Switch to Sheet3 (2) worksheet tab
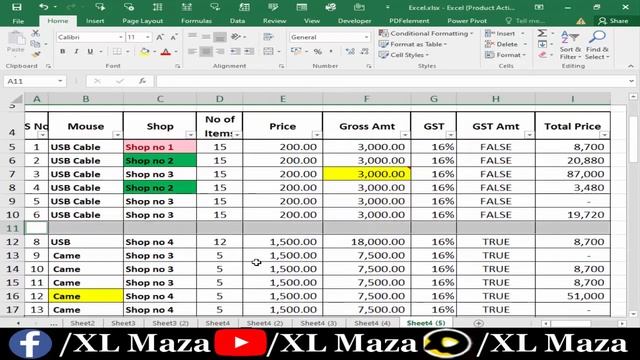This screenshot has width=640, height=360. click(x=170, y=323)
